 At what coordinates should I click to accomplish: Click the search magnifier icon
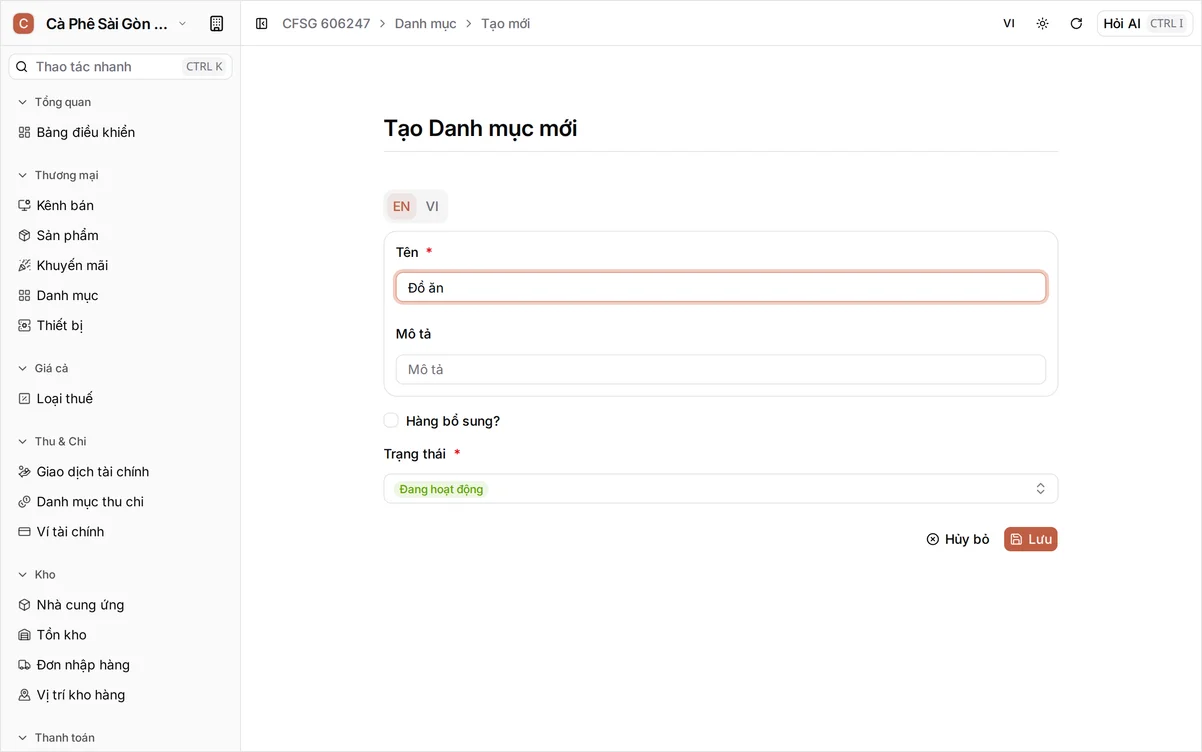click(x=22, y=67)
